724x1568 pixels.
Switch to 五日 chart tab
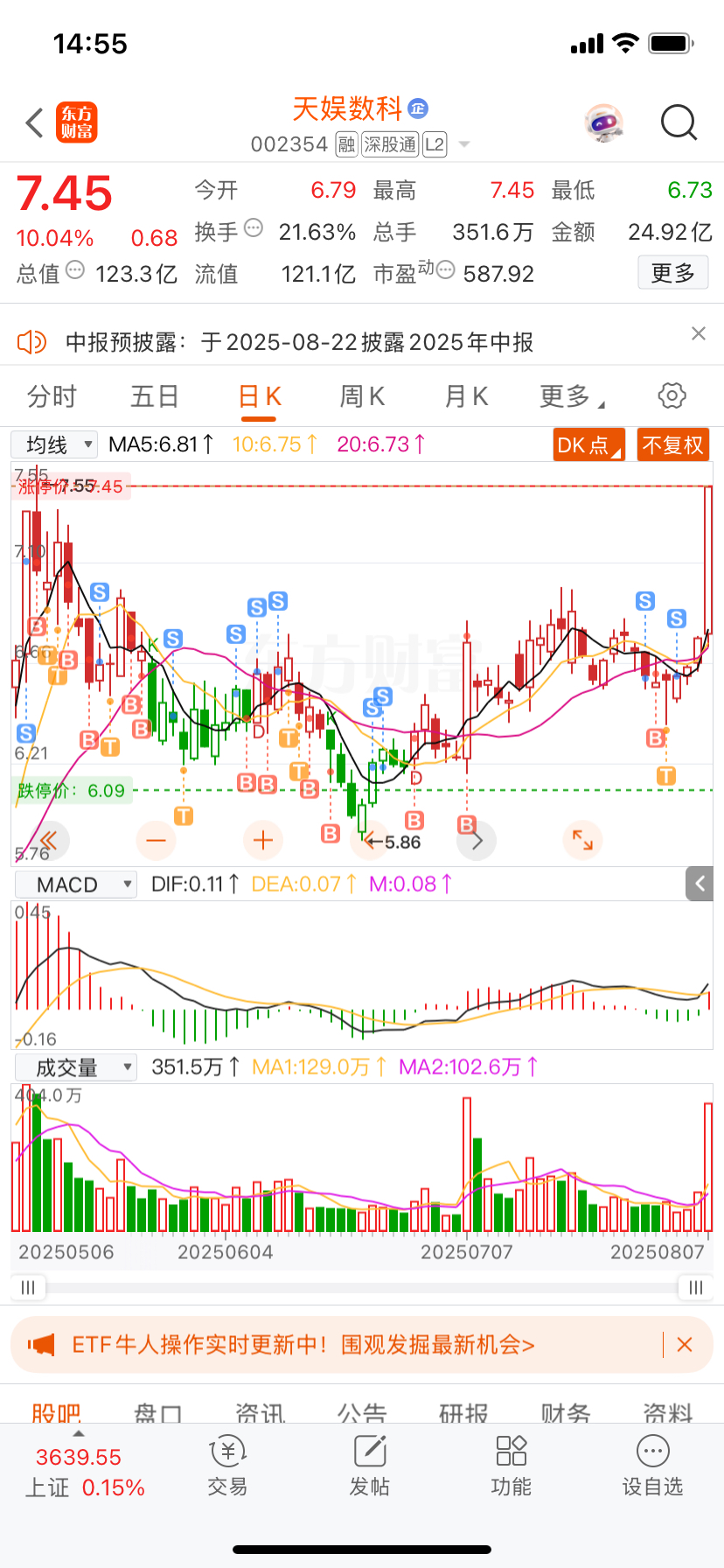pyautogui.click(x=155, y=396)
